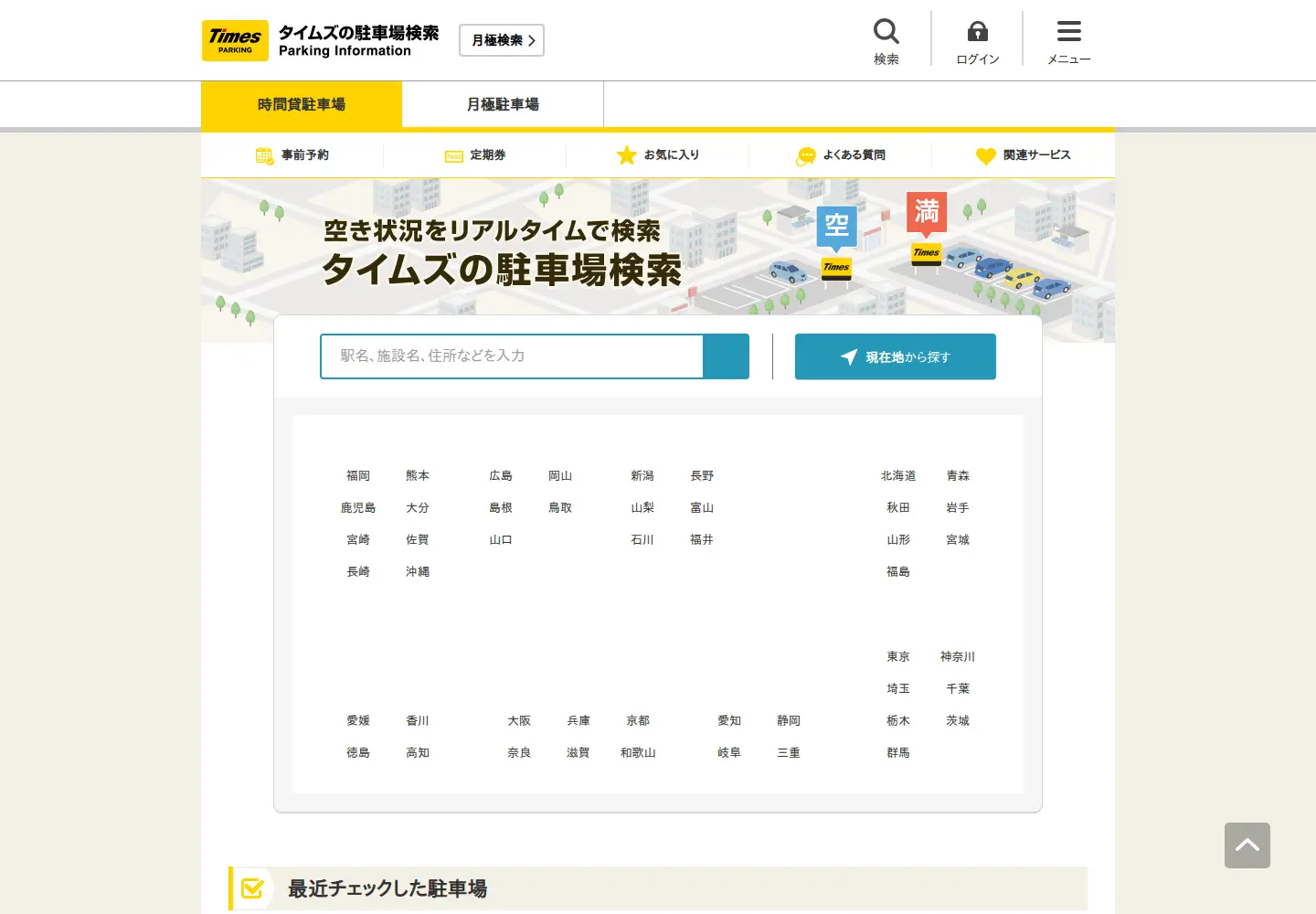1316x914 pixels.
Task: Select 群馬 prefecture
Action: [x=898, y=753]
